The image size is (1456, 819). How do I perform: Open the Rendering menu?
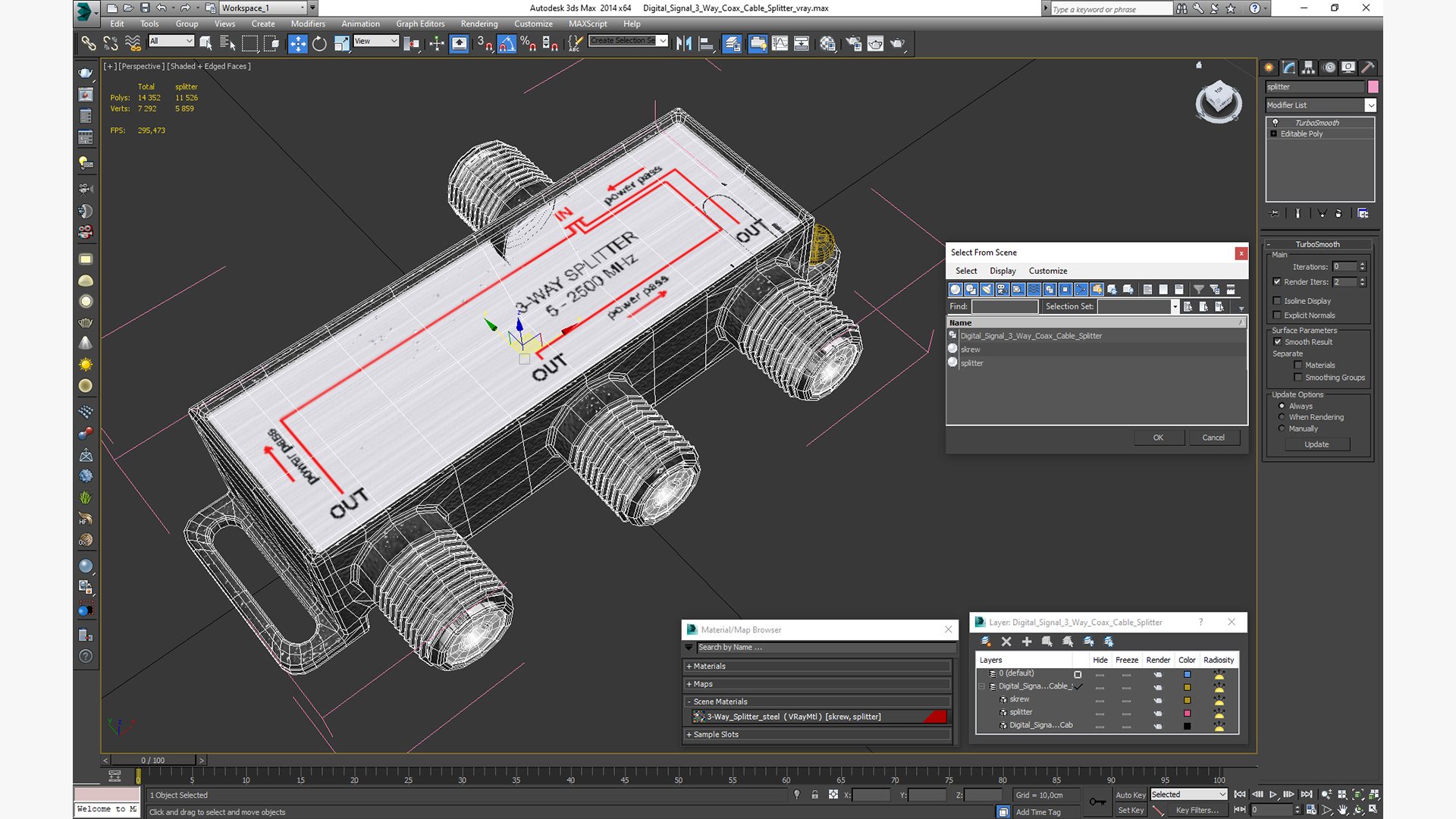[479, 24]
